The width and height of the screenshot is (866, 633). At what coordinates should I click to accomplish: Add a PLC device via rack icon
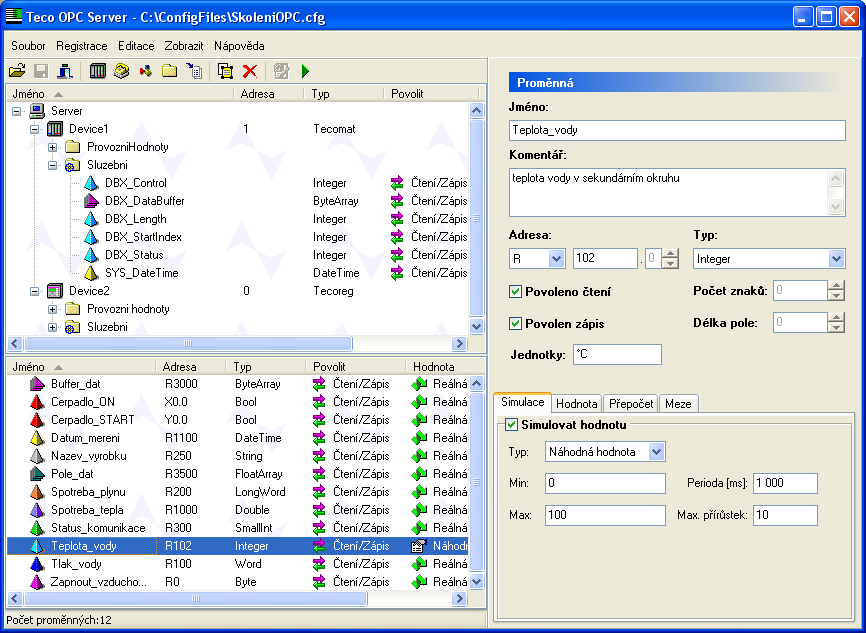pyautogui.click(x=98, y=71)
